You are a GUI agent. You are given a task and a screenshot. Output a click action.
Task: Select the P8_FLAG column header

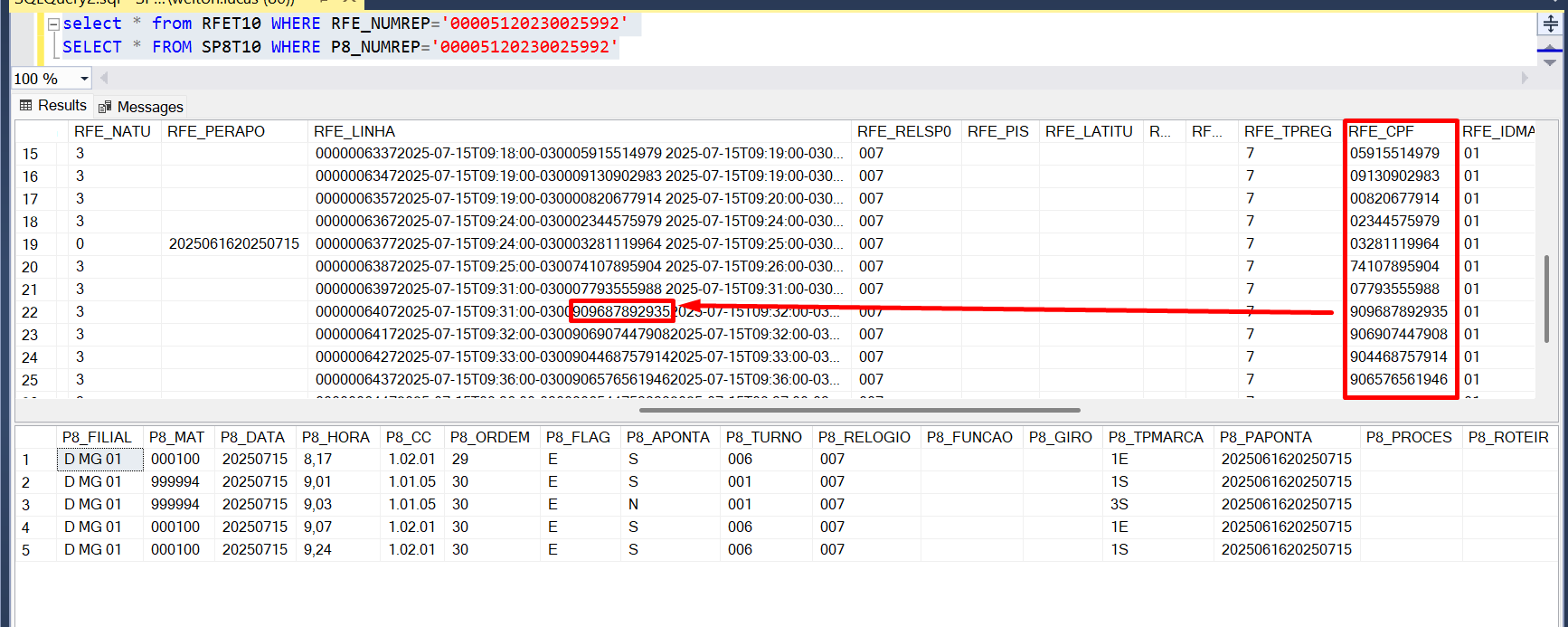click(x=579, y=438)
